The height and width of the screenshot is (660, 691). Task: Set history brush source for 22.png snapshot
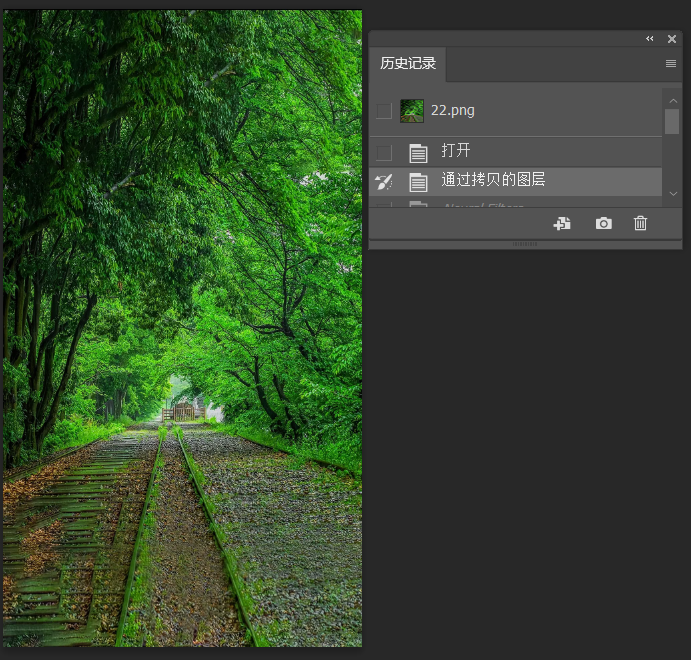pos(384,111)
